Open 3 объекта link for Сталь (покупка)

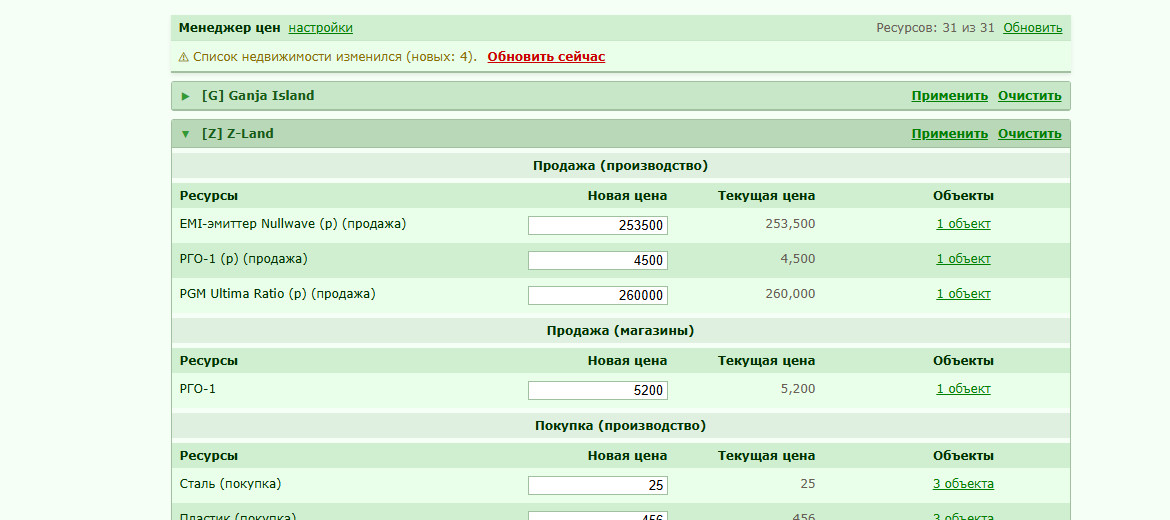tap(963, 484)
